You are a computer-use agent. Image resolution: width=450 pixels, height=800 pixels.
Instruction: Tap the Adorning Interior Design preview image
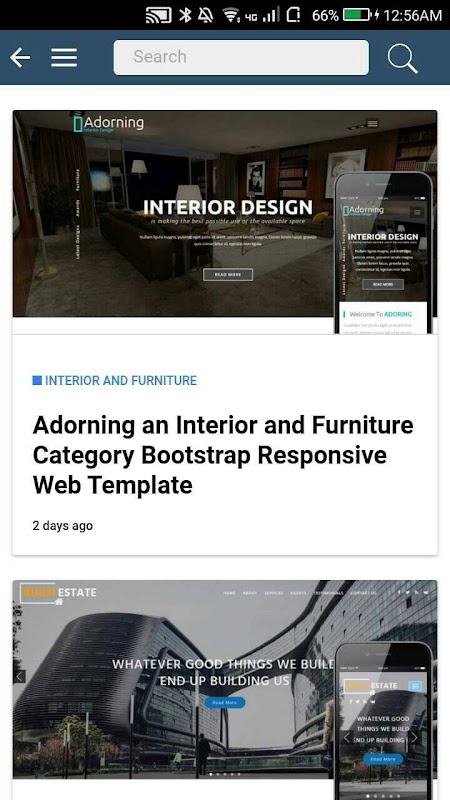pyautogui.click(x=224, y=222)
